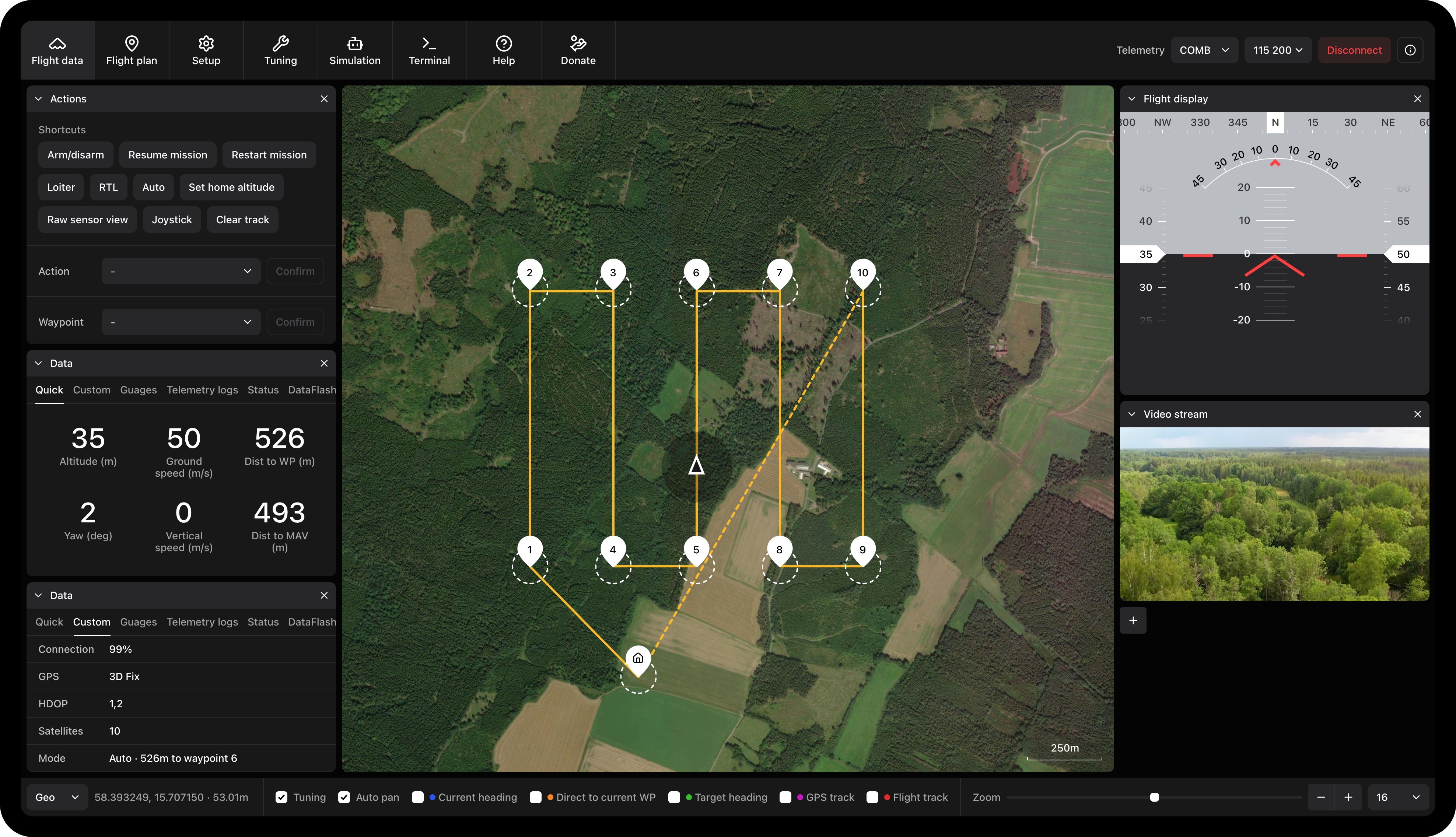Open the Terminal prompt icon

pos(429,44)
